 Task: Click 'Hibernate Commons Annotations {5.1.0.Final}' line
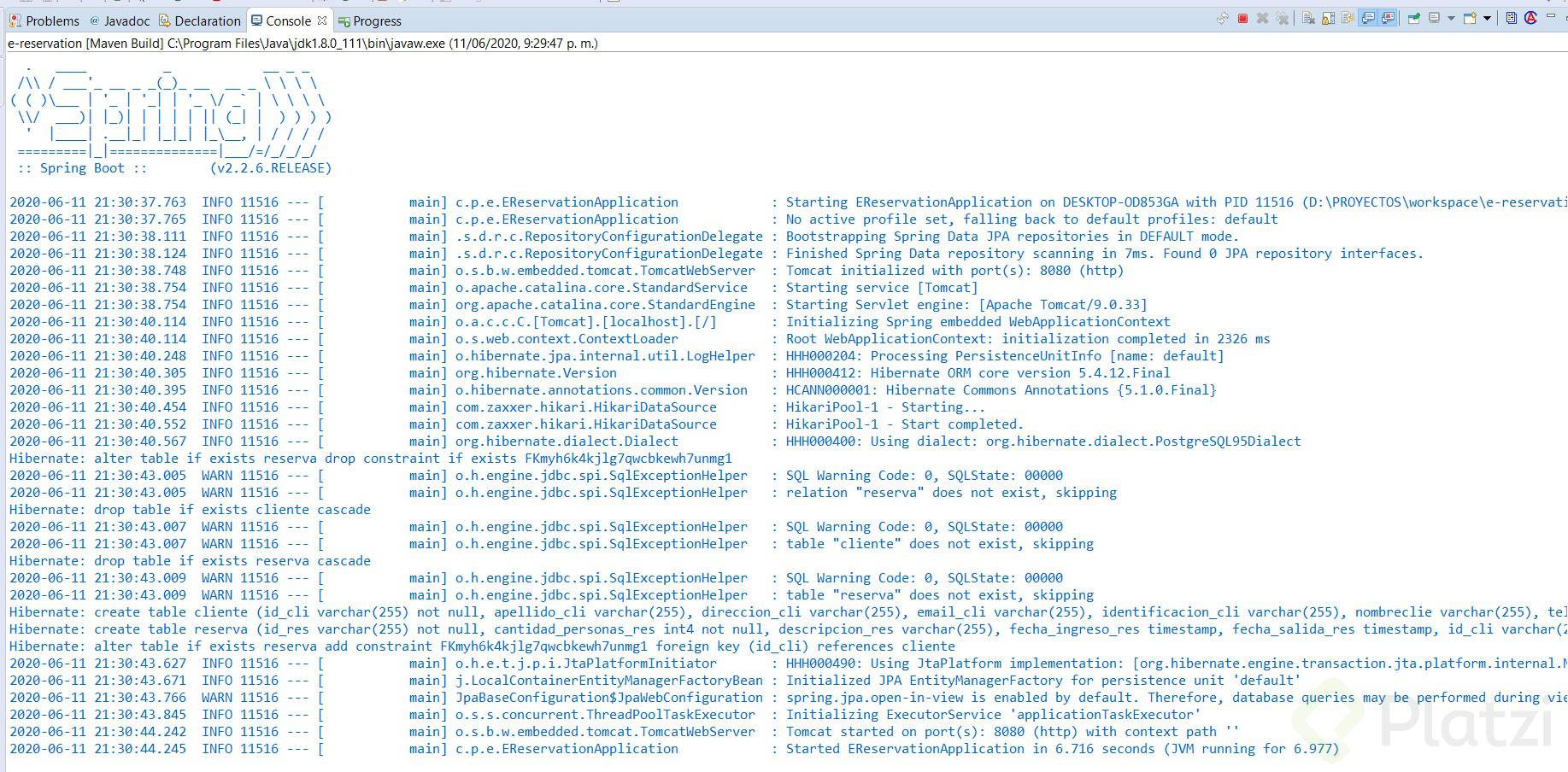coord(613,390)
